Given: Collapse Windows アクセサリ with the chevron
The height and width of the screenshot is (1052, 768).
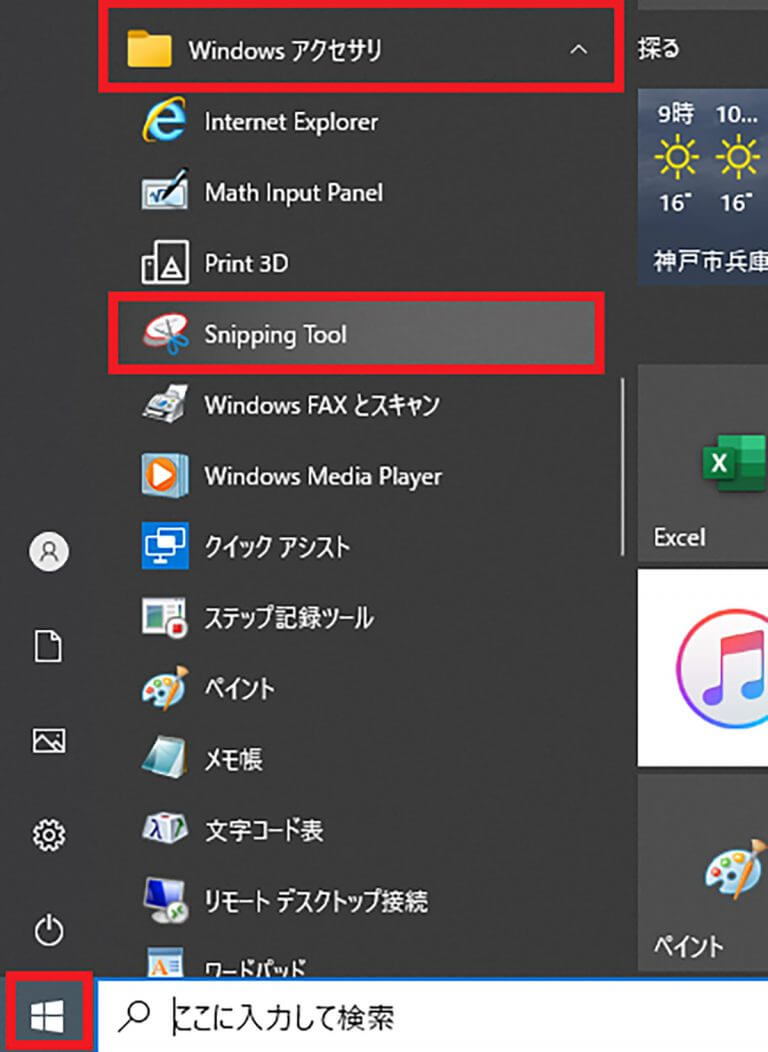Looking at the screenshot, I should pyautogui.click(x=578, y=49).
